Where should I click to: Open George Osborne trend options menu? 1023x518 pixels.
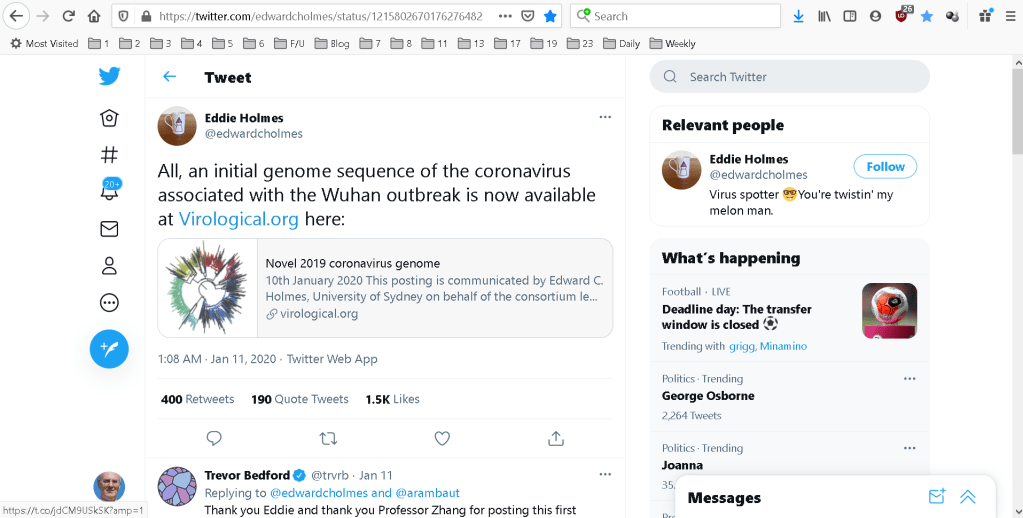[909, 379]
